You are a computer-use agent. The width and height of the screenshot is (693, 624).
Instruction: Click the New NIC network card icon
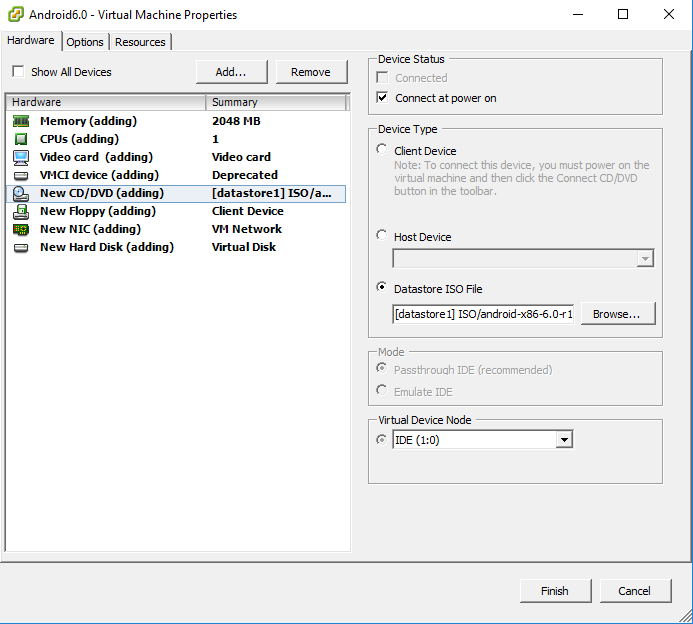click(21, 229)
